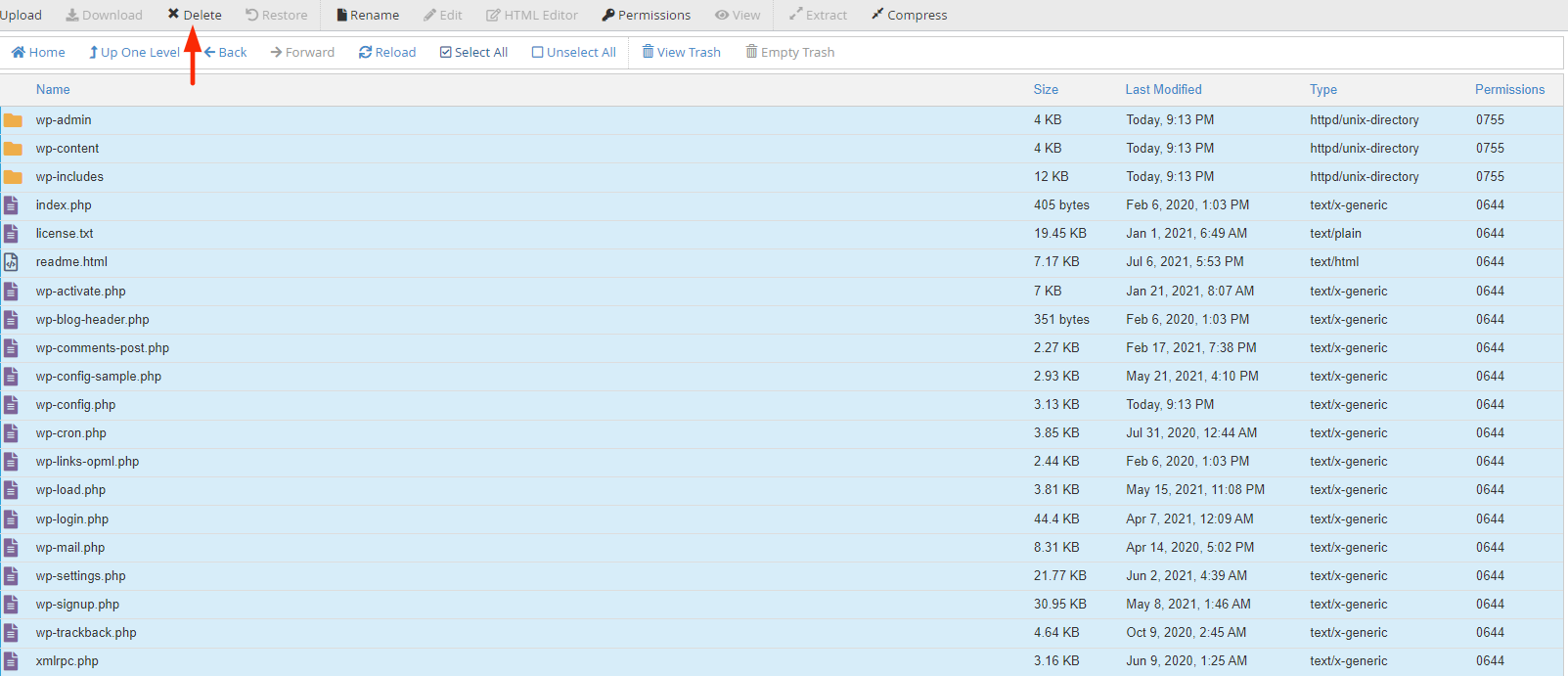Check the Select All option

coord(473,52)
